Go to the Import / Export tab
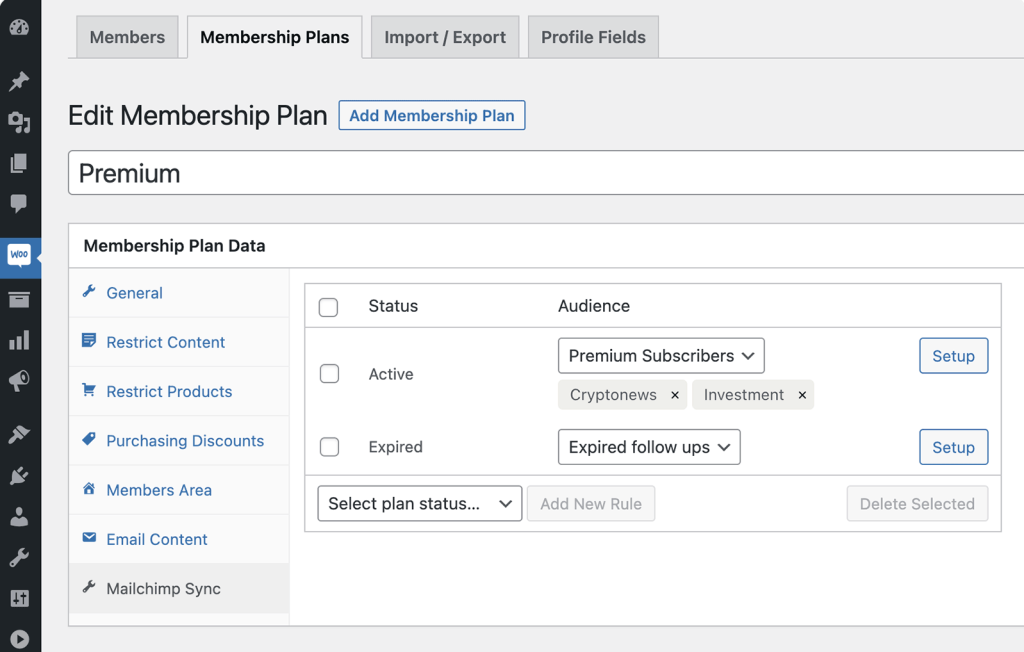This screenshot has width=1024, height=652. 445,37
